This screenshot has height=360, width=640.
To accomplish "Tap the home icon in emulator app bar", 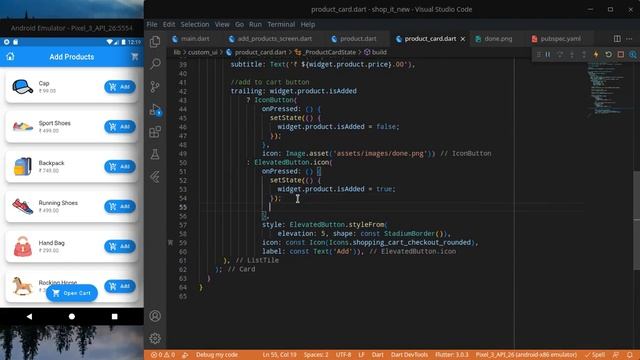I will [10, 56].
